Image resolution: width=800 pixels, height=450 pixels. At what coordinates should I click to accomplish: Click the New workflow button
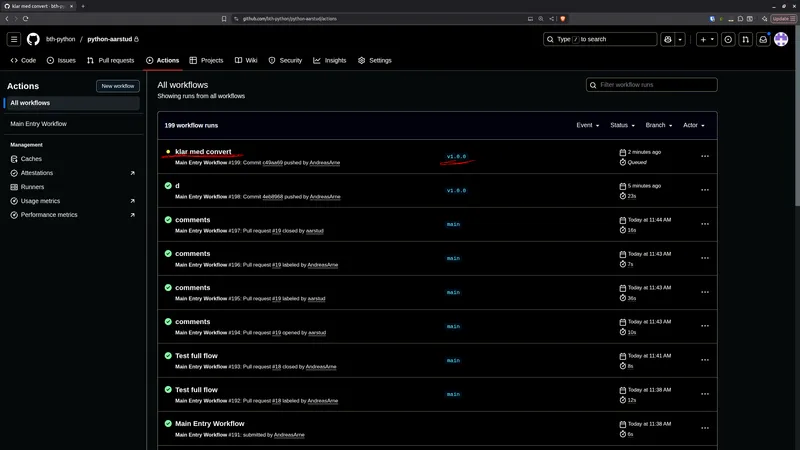pos(117,86)
